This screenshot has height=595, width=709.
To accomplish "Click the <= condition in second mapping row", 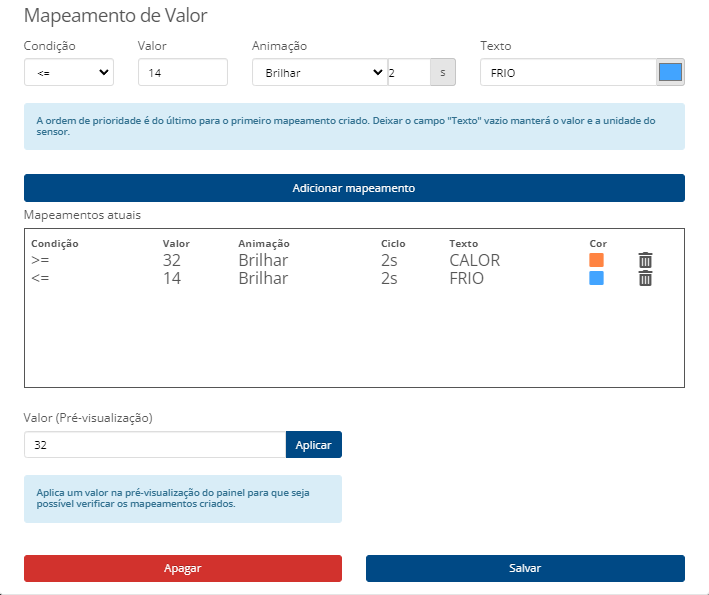I will click(x=40, y=279).
